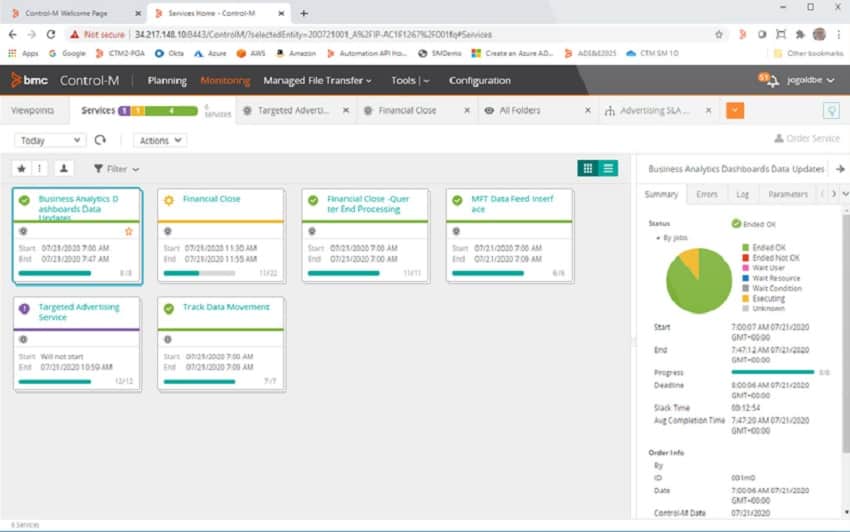The image size is (850, 532).
Task: Open the Errors tab in details panel
Action: 706,194
